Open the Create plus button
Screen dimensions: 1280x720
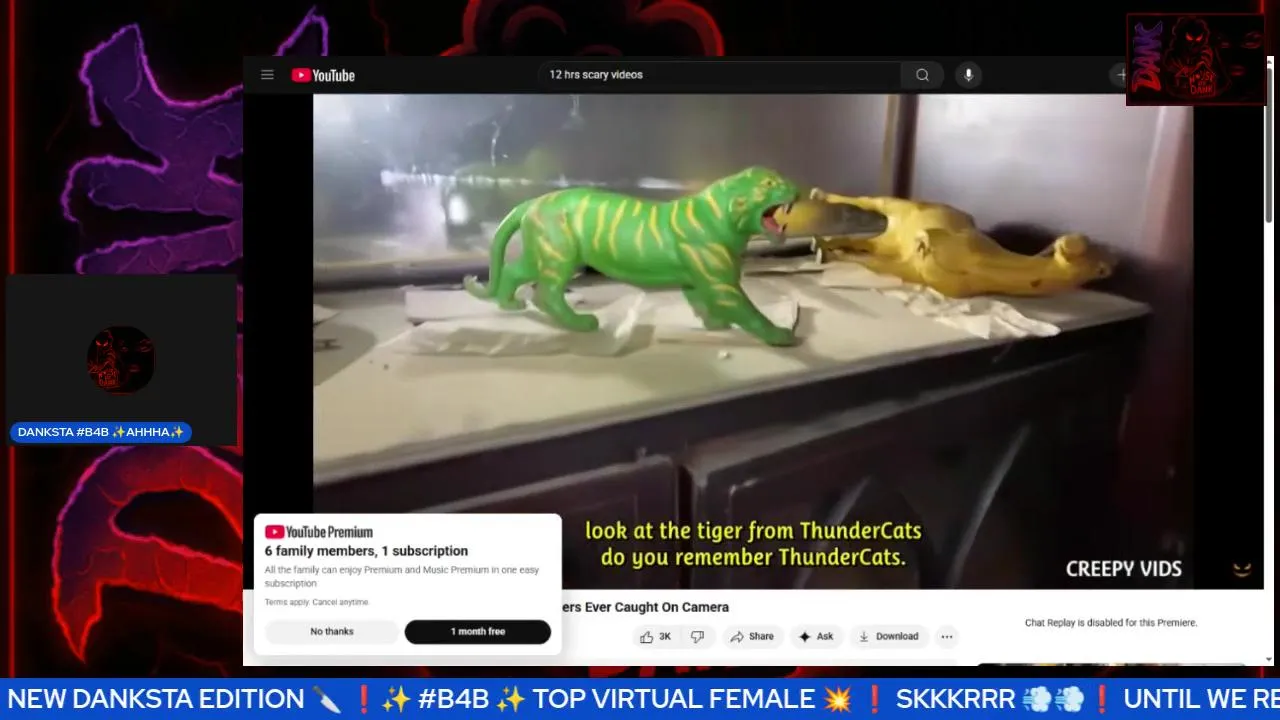click(x=1120, y=75)
